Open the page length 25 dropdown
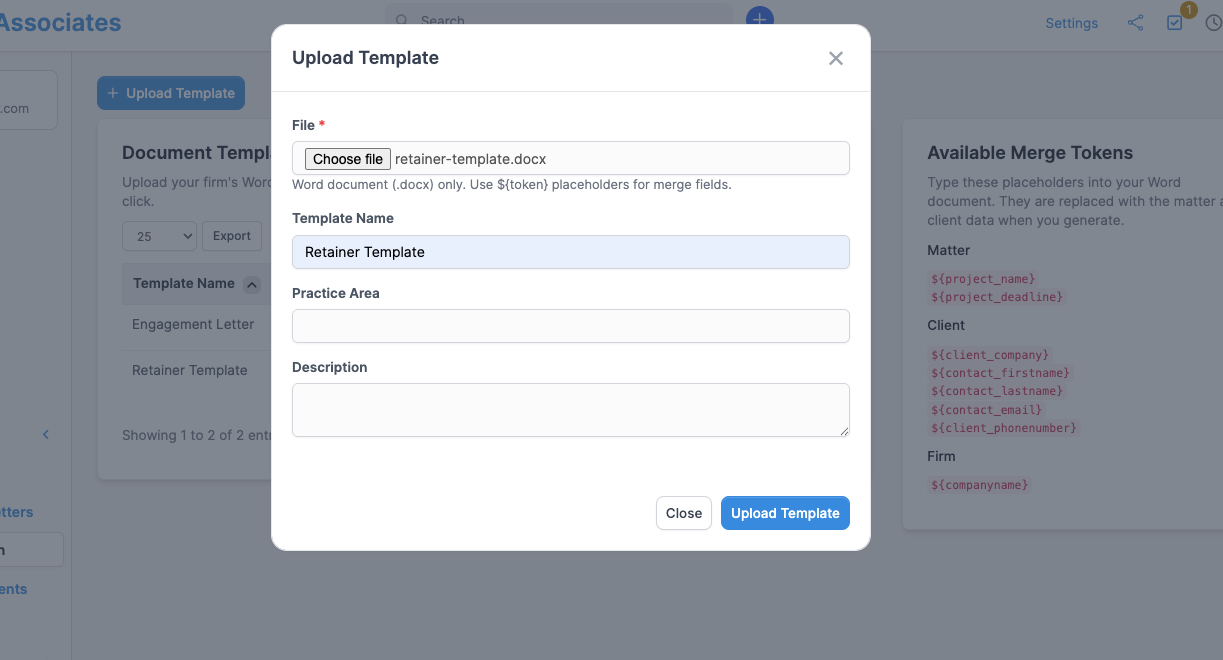Image resolution: width=1223 pixels, height=660 pixels. 160,236
